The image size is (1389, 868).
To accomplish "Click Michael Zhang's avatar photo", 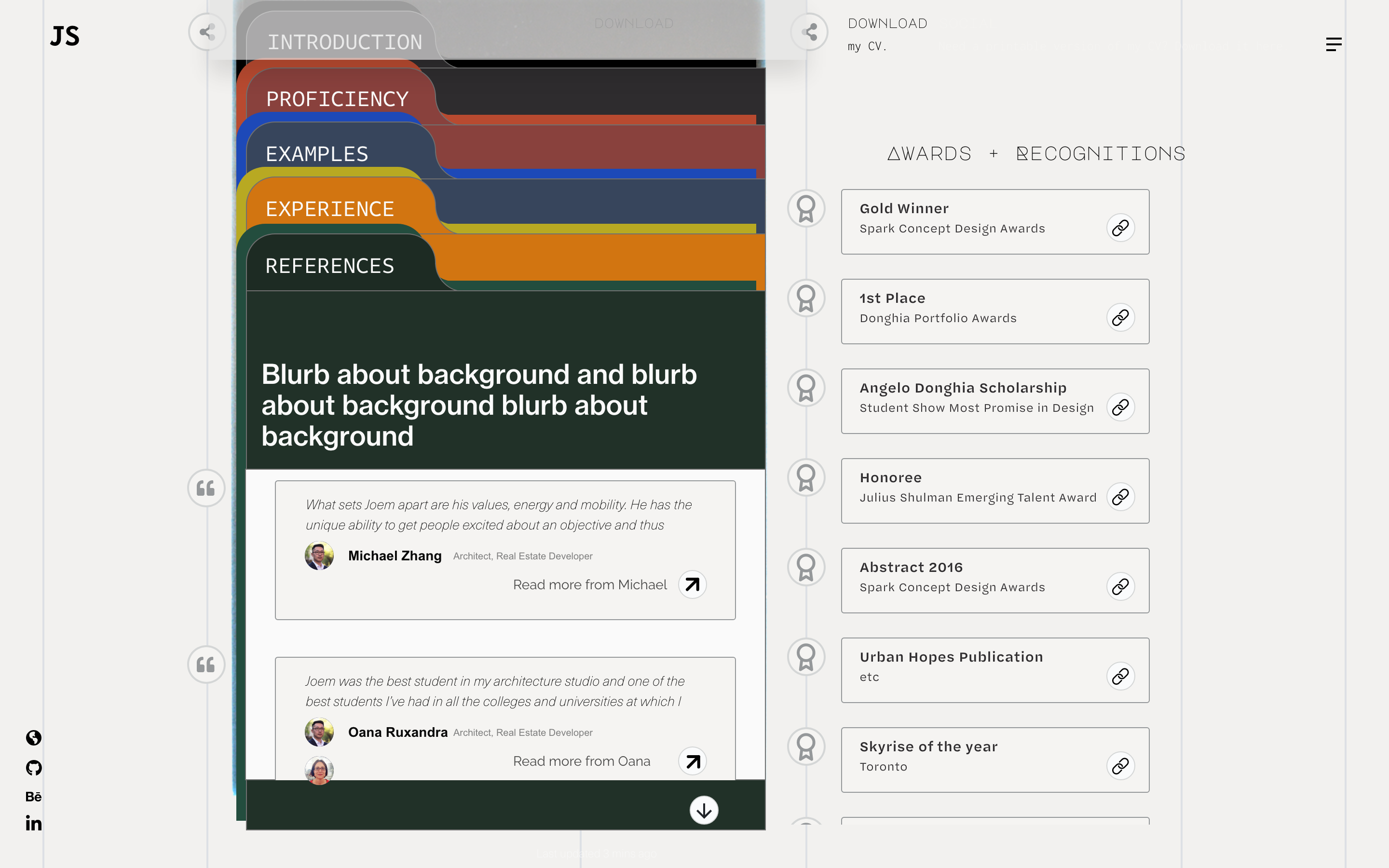I will (x=319, y=556).
